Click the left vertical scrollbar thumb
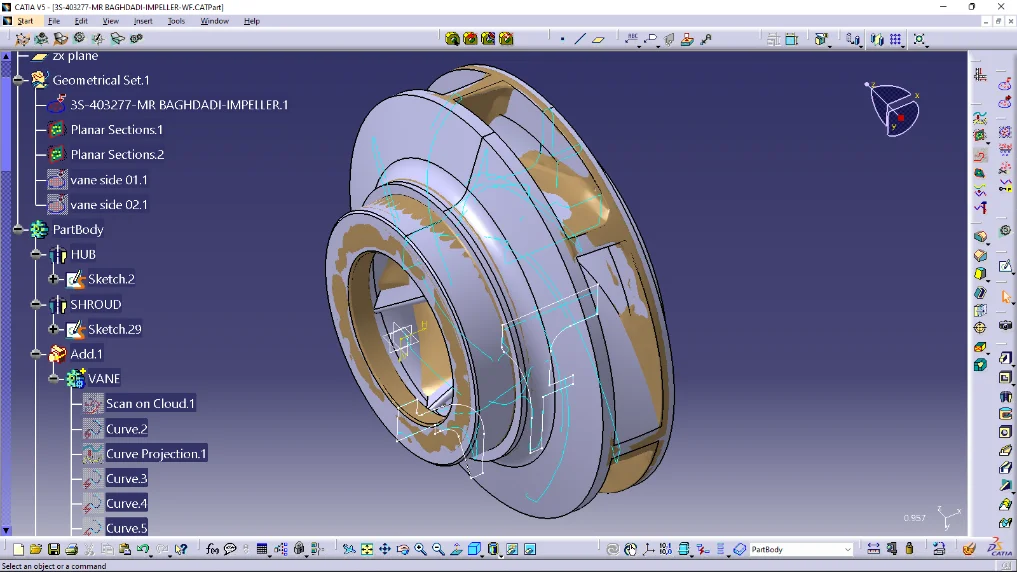1017x572 pixels. click(5, 110)
